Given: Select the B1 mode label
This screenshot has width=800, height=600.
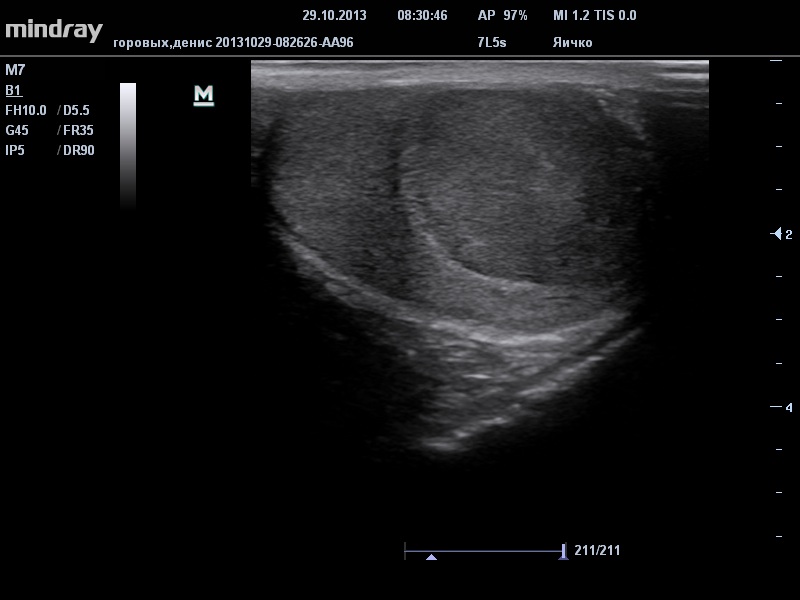Looking at the screenshot, I should tap(13, 91).
